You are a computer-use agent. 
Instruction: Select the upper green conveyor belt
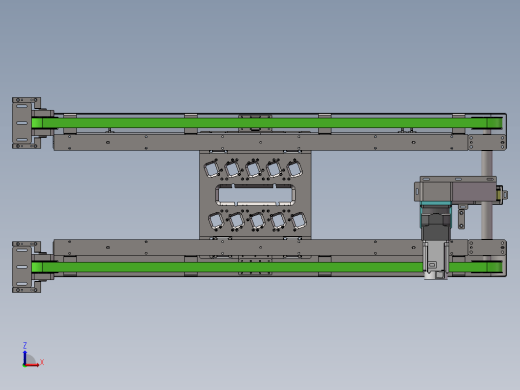pos(267,123)
